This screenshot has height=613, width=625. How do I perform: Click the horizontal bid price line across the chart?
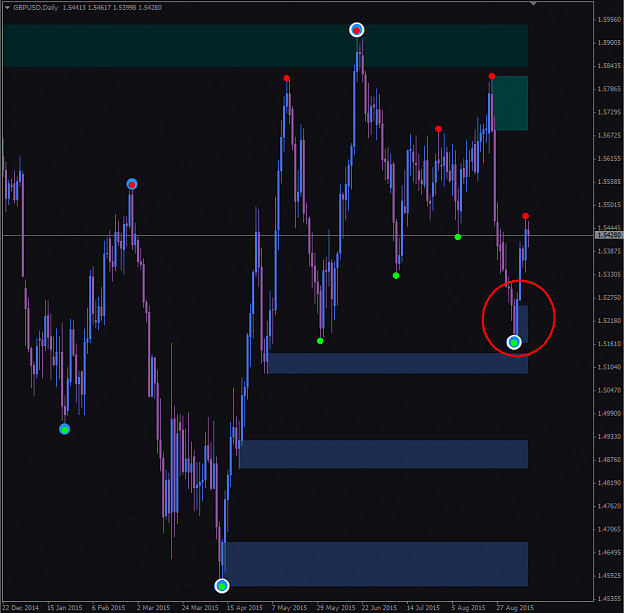coord(298,236)
